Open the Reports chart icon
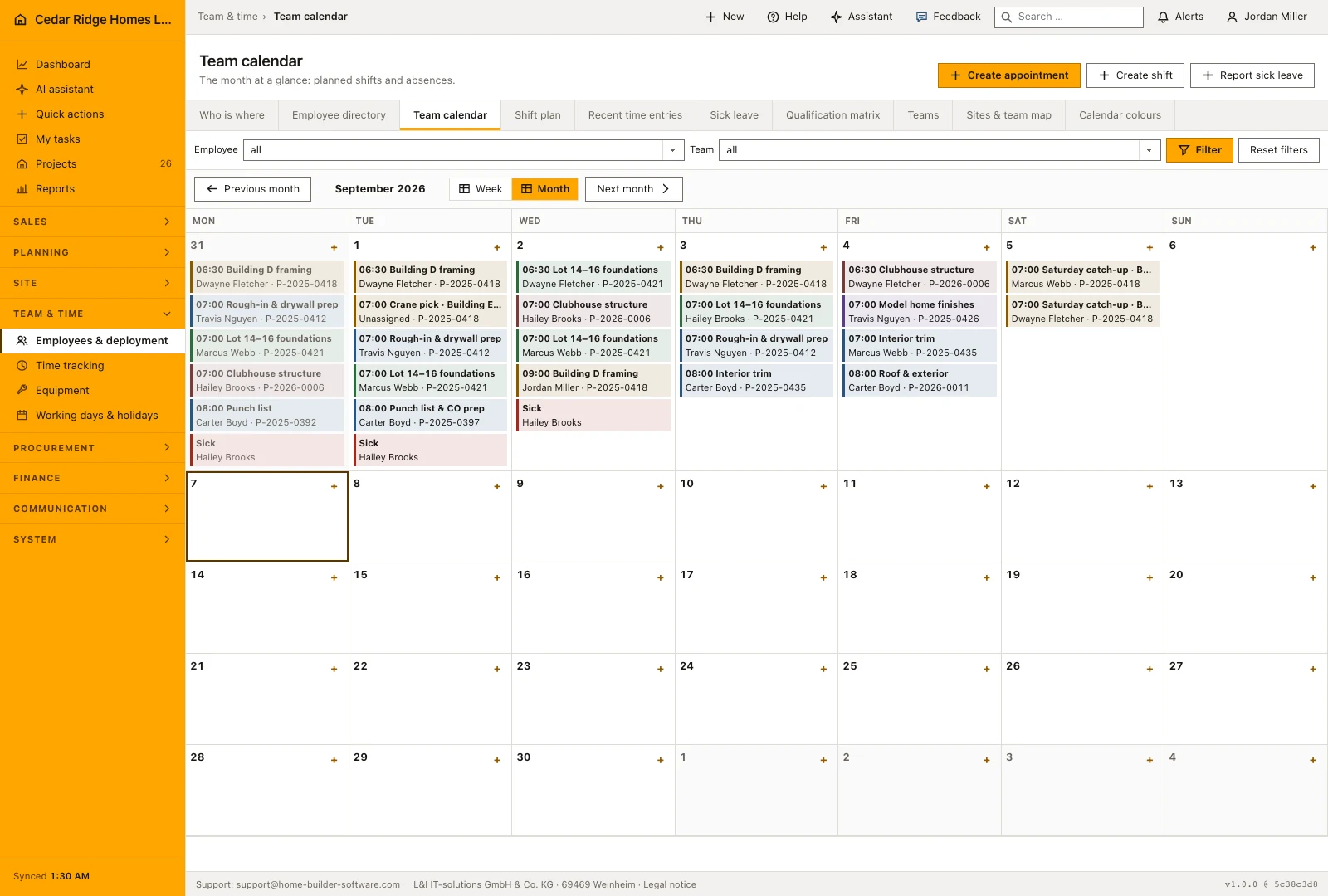Screen dimensions: 1328x896 coord(22,189)
